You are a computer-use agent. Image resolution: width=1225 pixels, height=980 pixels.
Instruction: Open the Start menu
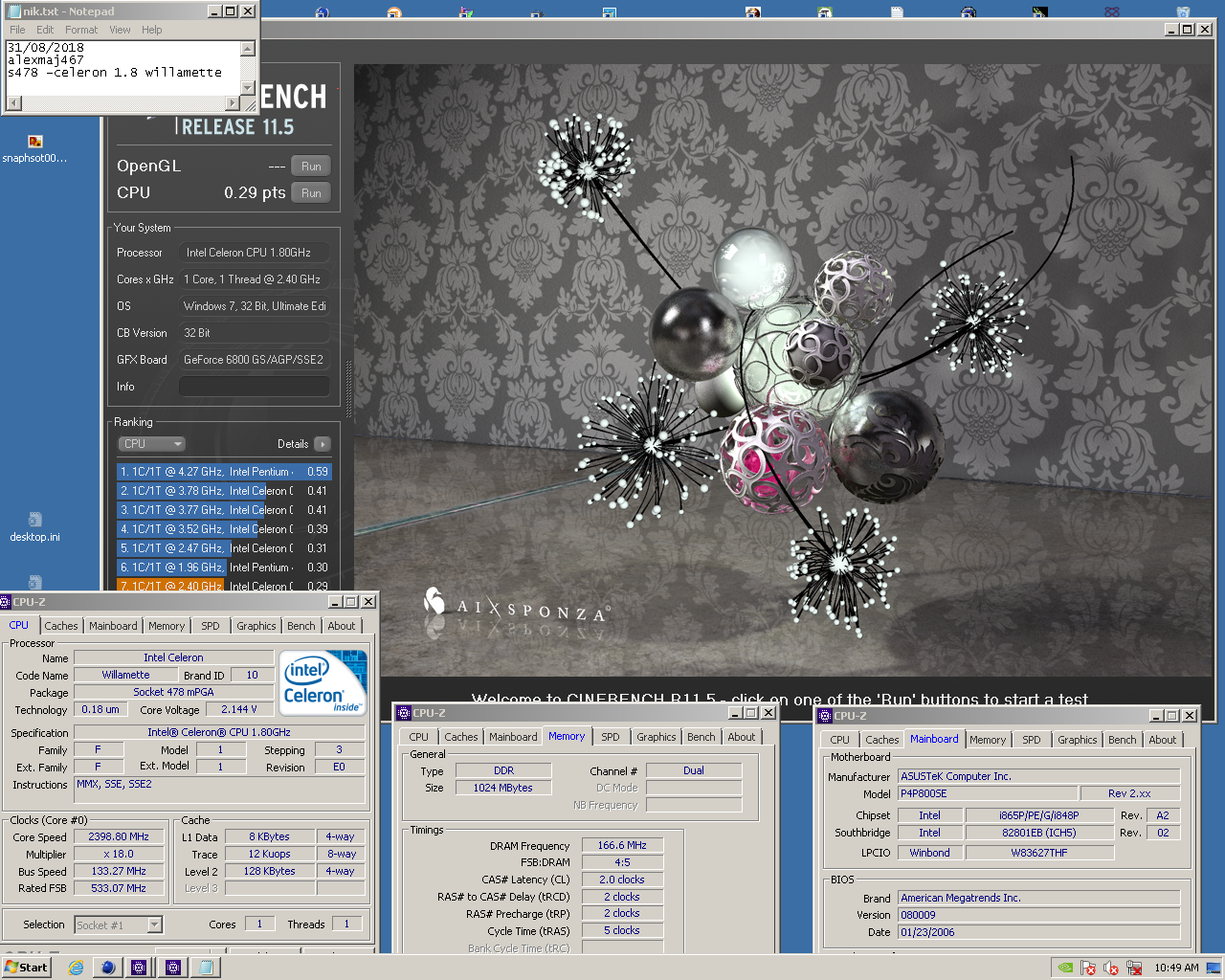click(26, 968)
